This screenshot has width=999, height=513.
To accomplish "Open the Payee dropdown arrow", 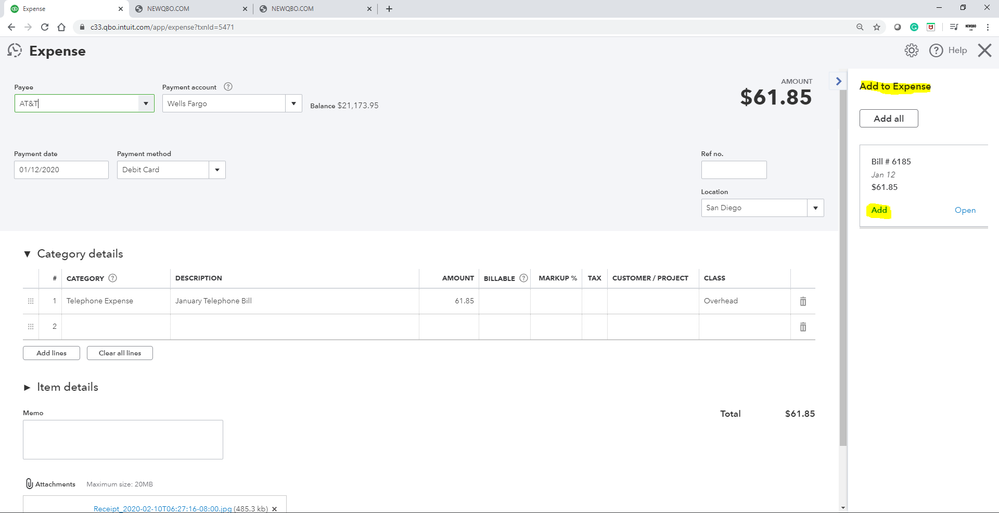I will (146, 103).
